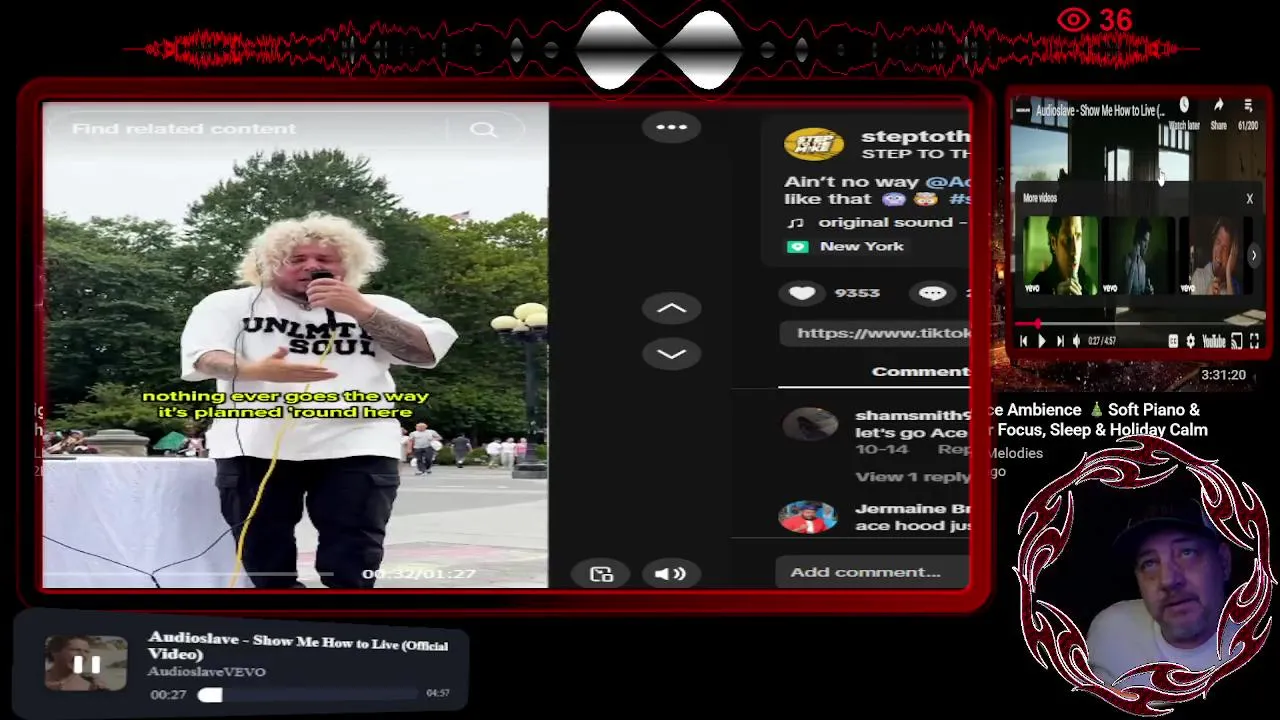Go to next TikTok video arrow

coord(671,353)
